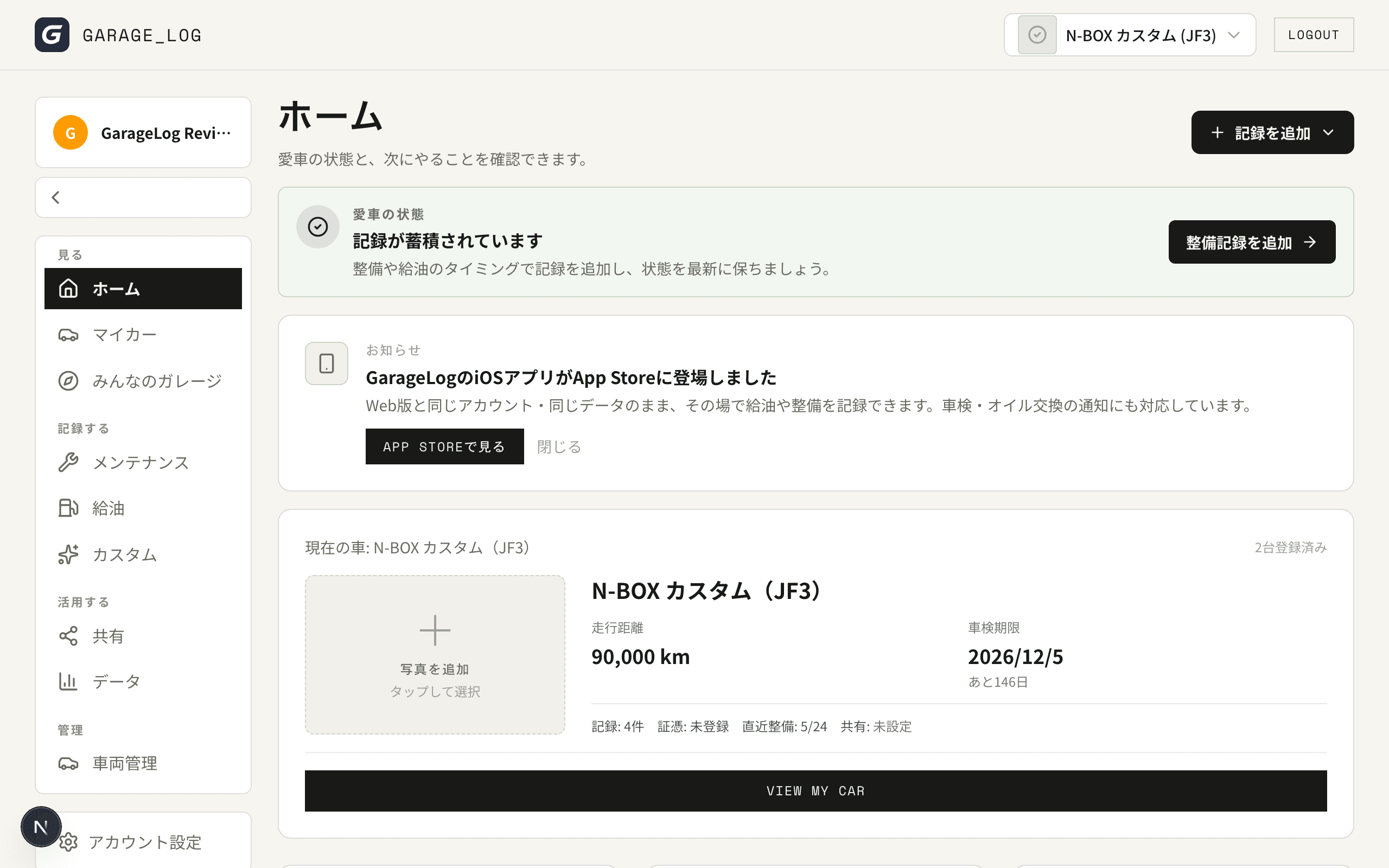Click the GarageLog Revi… account name
The height and width of the screenshot is (868, 1389).
coord(166,133)
